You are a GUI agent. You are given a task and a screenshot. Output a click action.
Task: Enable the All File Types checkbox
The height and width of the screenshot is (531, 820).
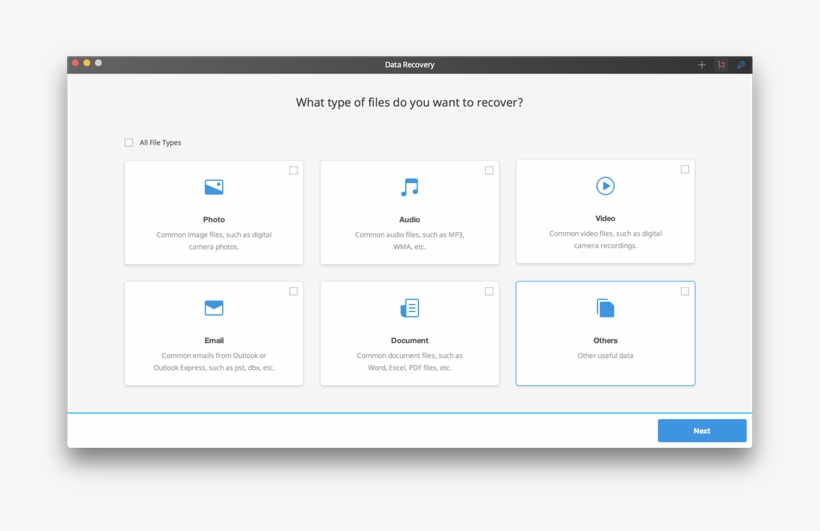129,143
